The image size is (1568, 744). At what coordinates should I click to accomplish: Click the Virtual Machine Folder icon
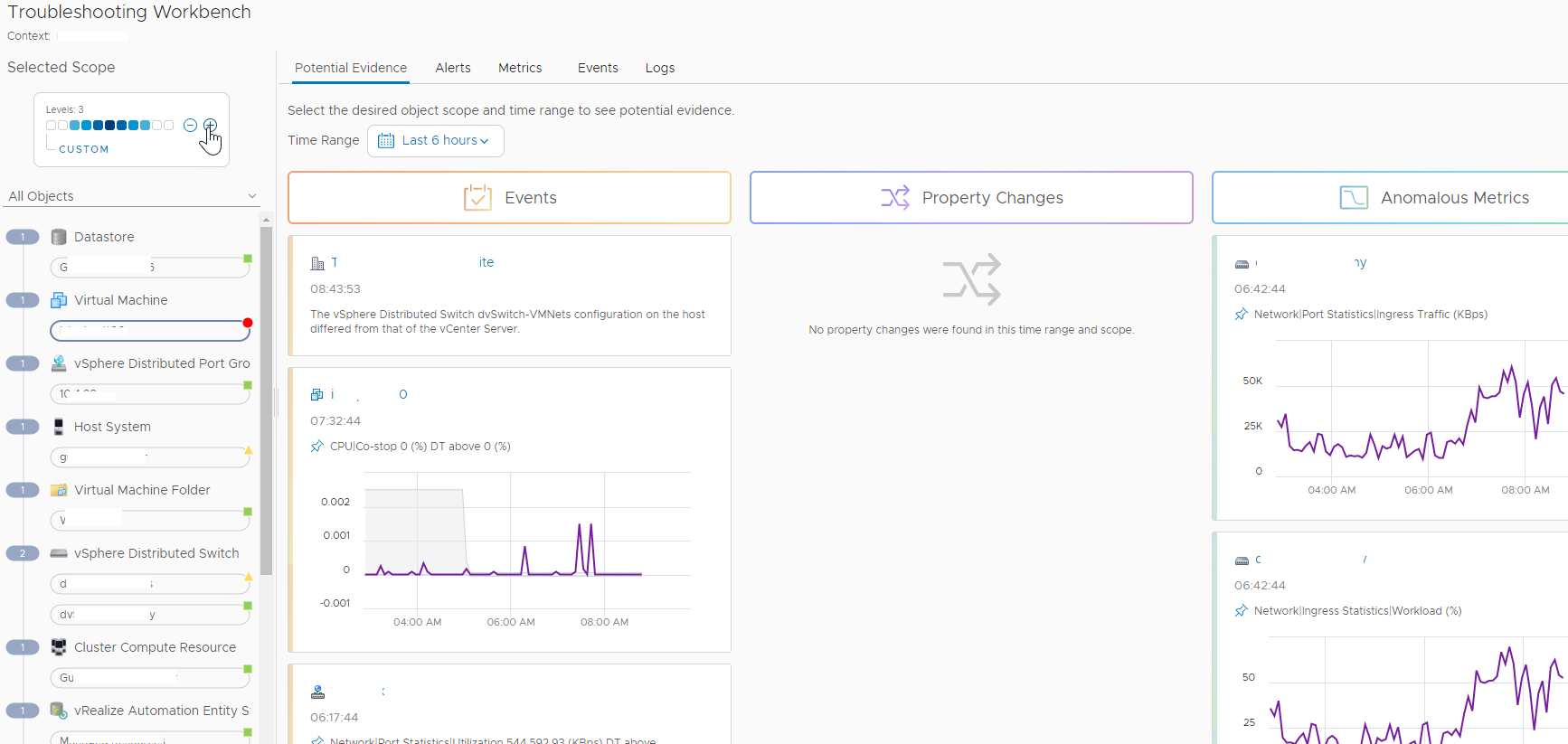59,490
